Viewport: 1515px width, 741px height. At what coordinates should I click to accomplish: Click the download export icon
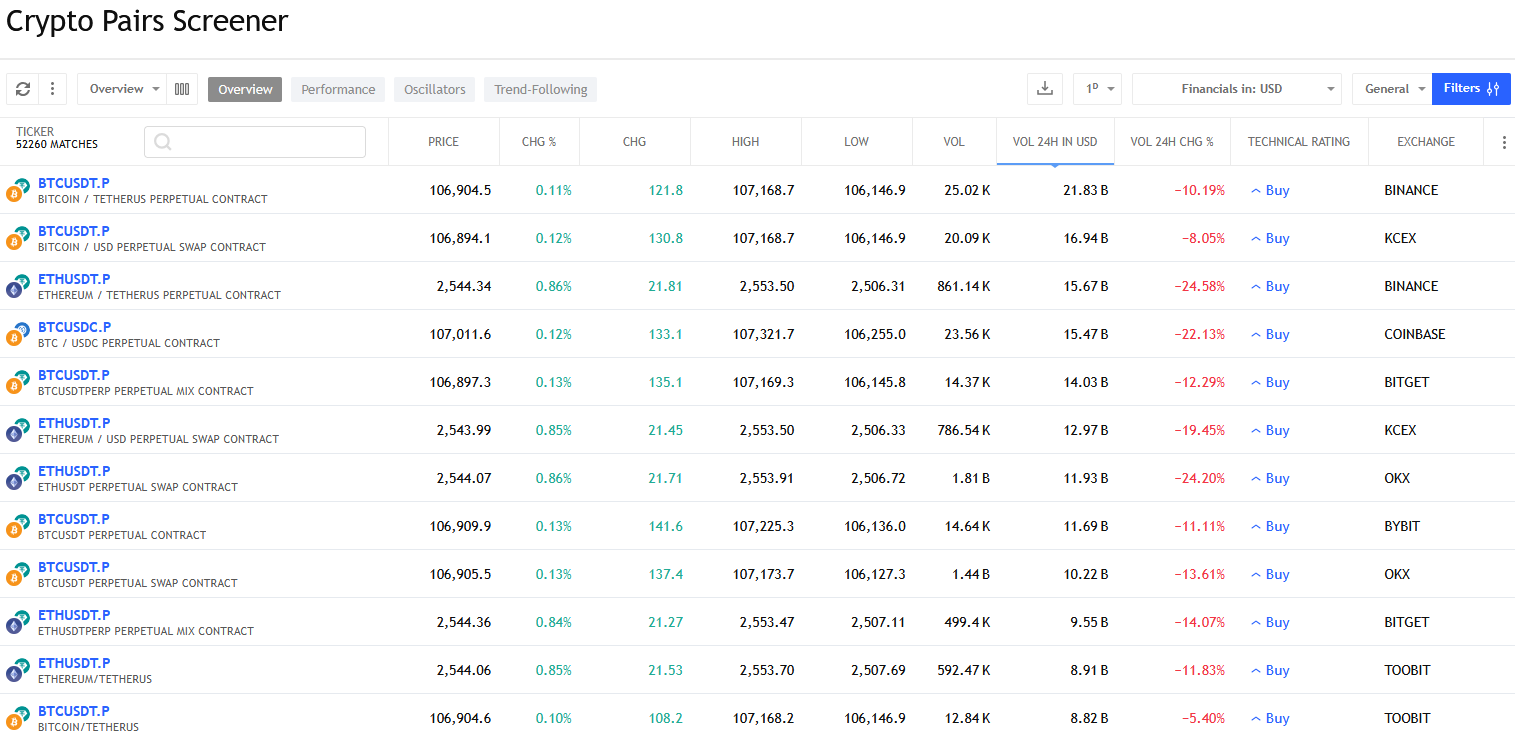pyautogui.click(x=1045, y=89)
